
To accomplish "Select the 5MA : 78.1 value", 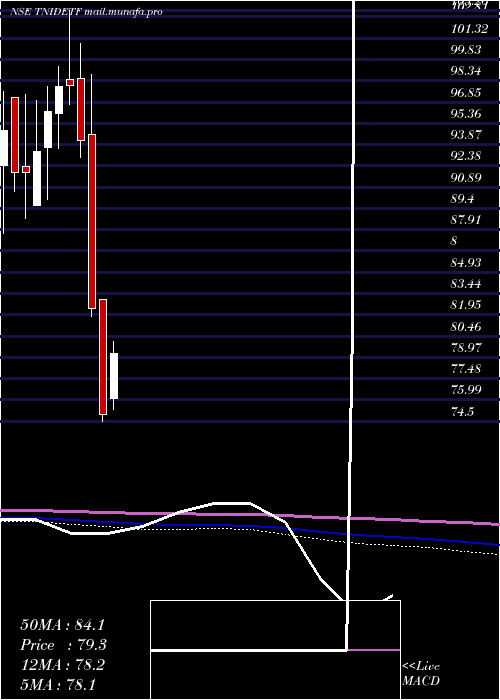I will pyautogui.click(x=58, y=685).
